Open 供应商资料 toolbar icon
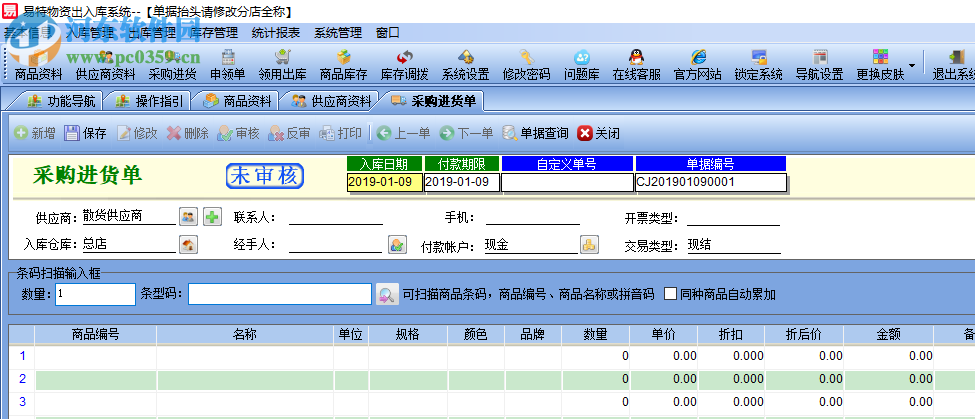 coord(105,65)
